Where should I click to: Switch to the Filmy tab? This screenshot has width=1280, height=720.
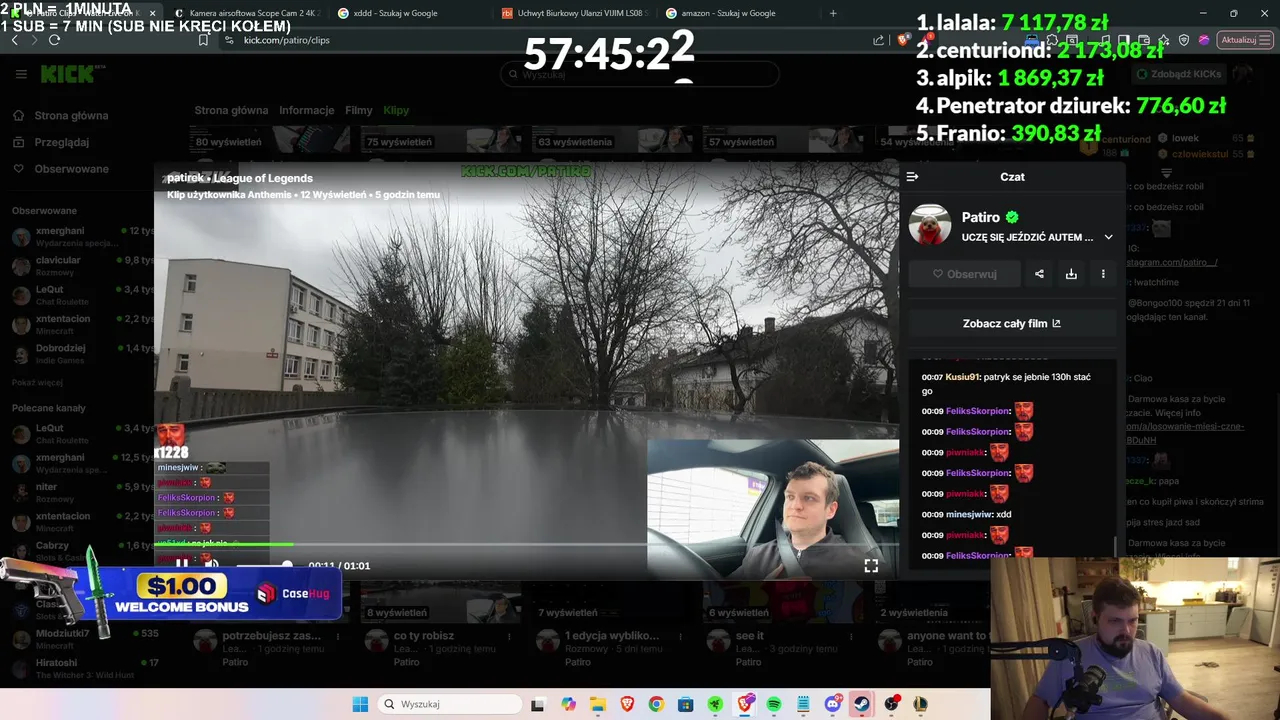point(359,110)
